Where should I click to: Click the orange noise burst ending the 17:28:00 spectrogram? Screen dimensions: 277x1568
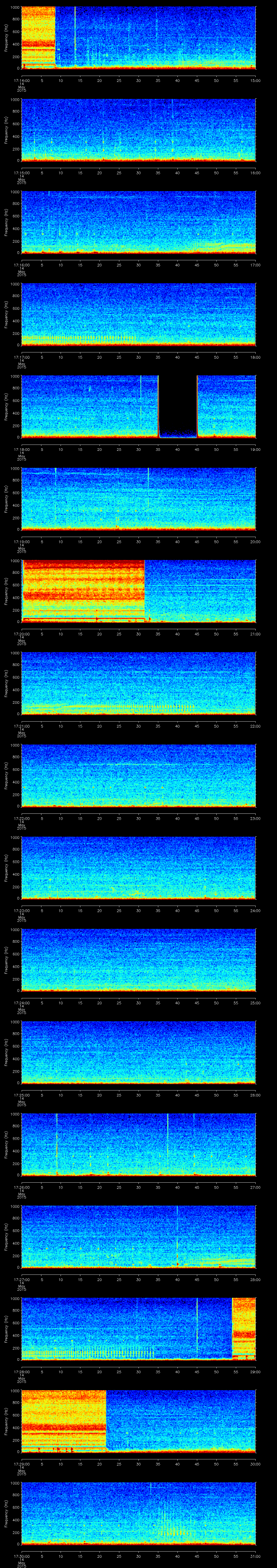coord(244,1329)
